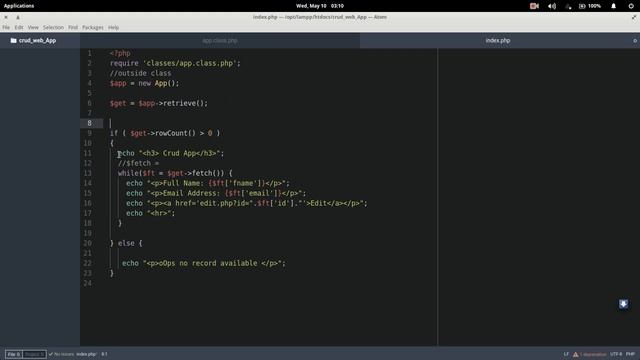Click the modified dot on index.php tab
Viewport: 640px width, 360px height.
tap(635, 41)
